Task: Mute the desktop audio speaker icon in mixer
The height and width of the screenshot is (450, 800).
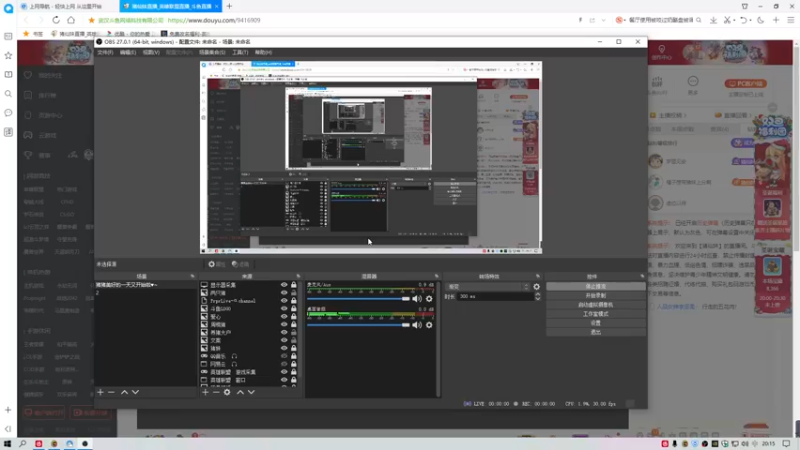Action: coord(417,324)
